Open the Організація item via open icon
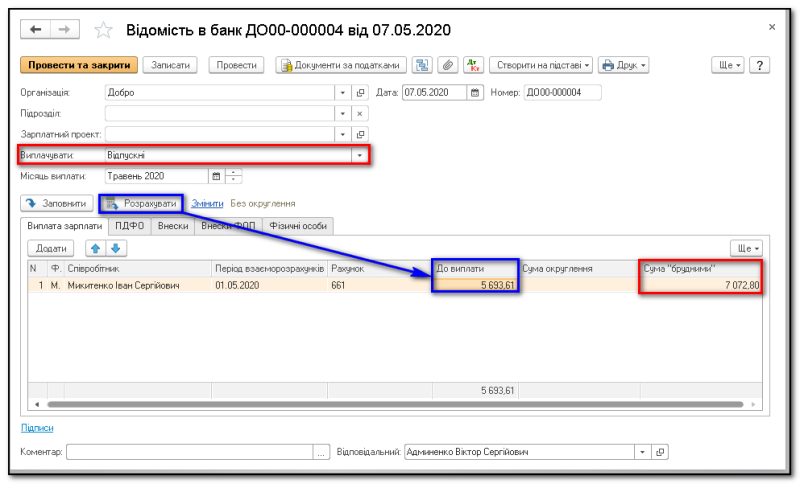This screenshot has width=800, height=484. coord(360,93)
